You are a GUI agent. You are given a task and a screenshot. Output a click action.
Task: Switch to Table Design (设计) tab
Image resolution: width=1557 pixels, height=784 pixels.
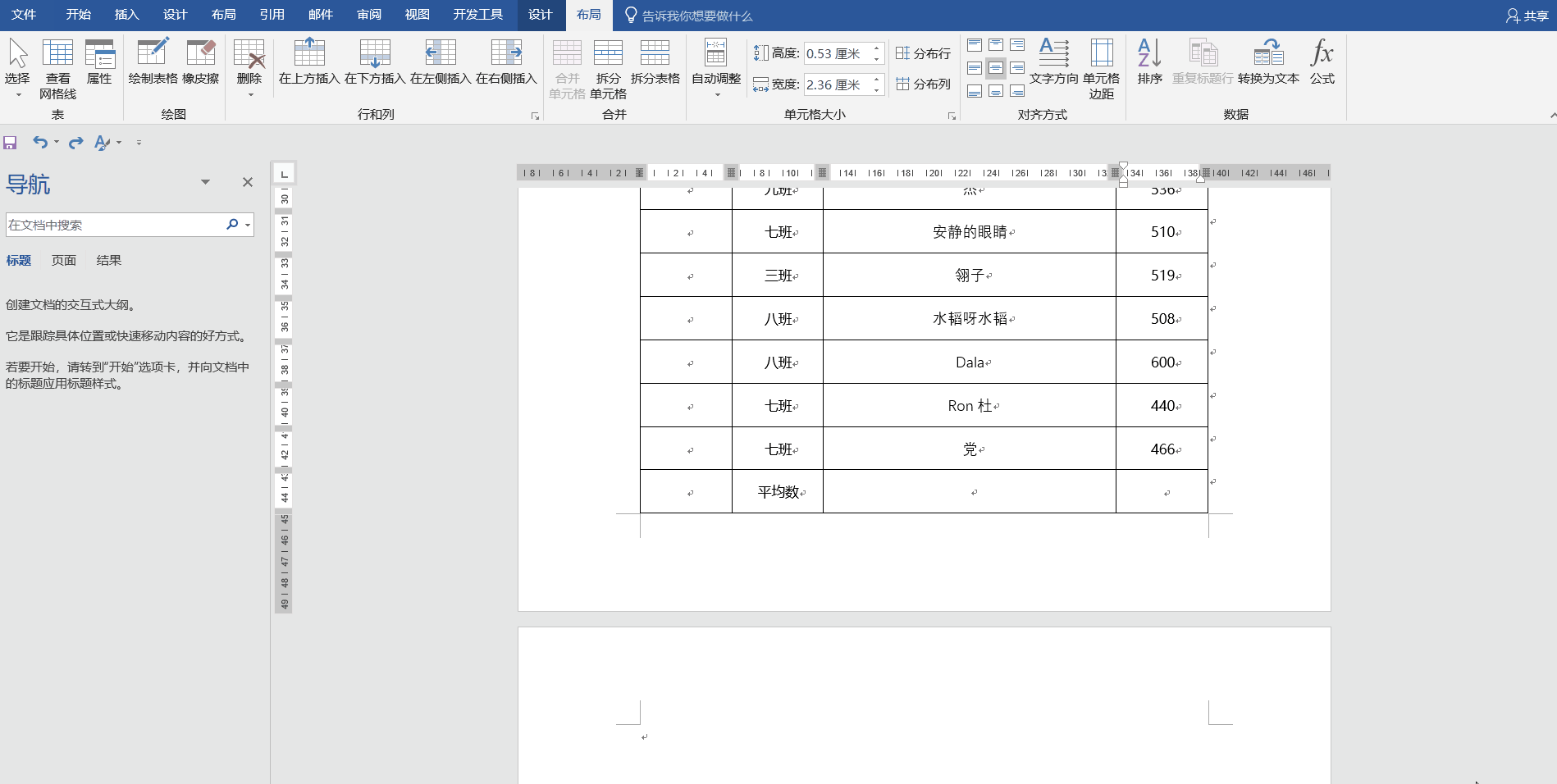[540, 15]
